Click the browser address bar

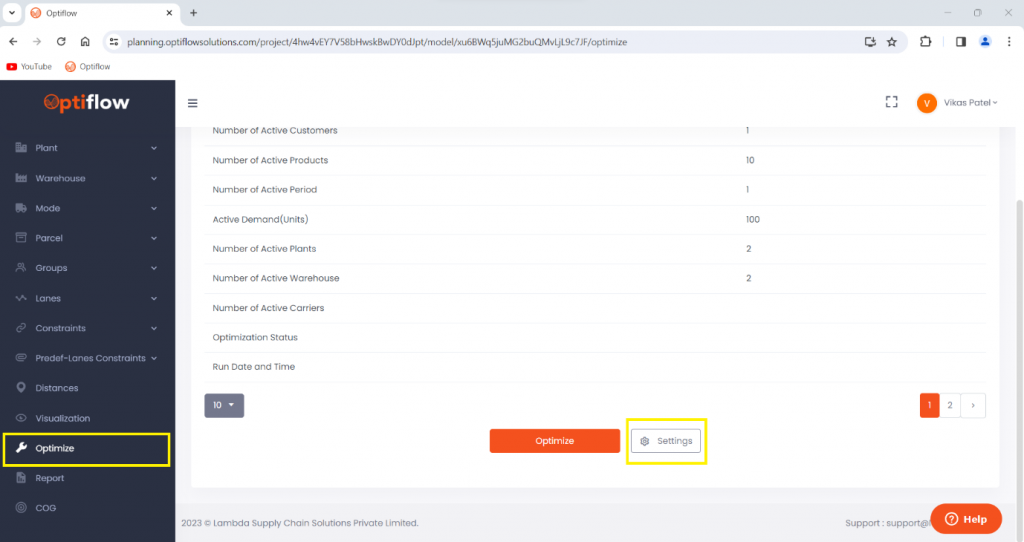coord(480,42)
